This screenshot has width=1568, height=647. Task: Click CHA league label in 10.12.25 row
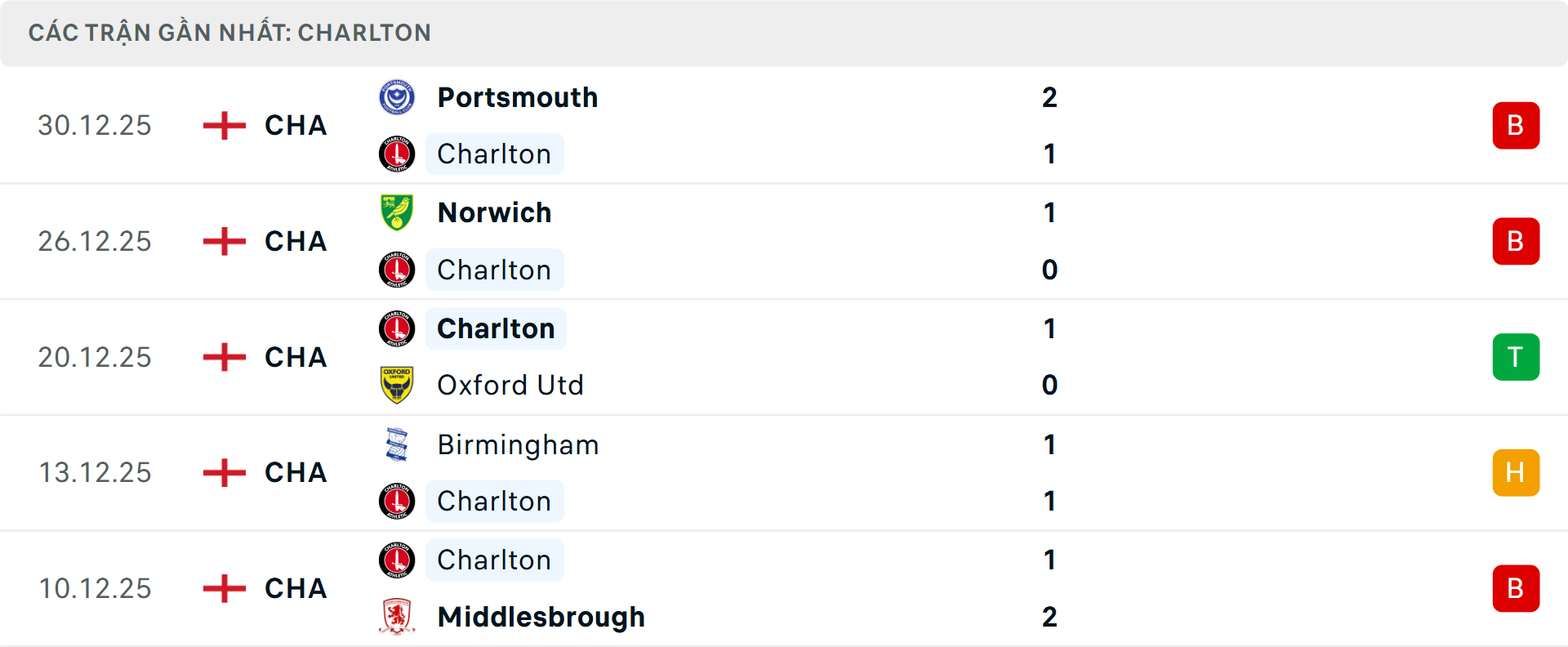[296, 588]
